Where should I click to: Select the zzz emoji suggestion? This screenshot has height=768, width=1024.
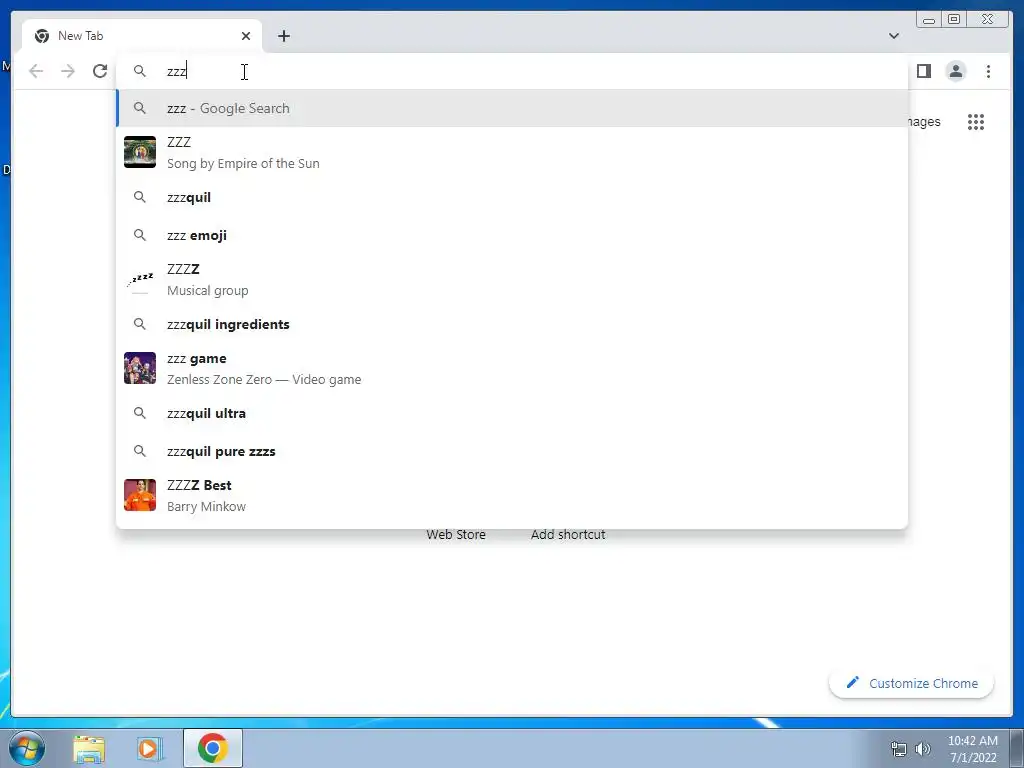(512, 235)
